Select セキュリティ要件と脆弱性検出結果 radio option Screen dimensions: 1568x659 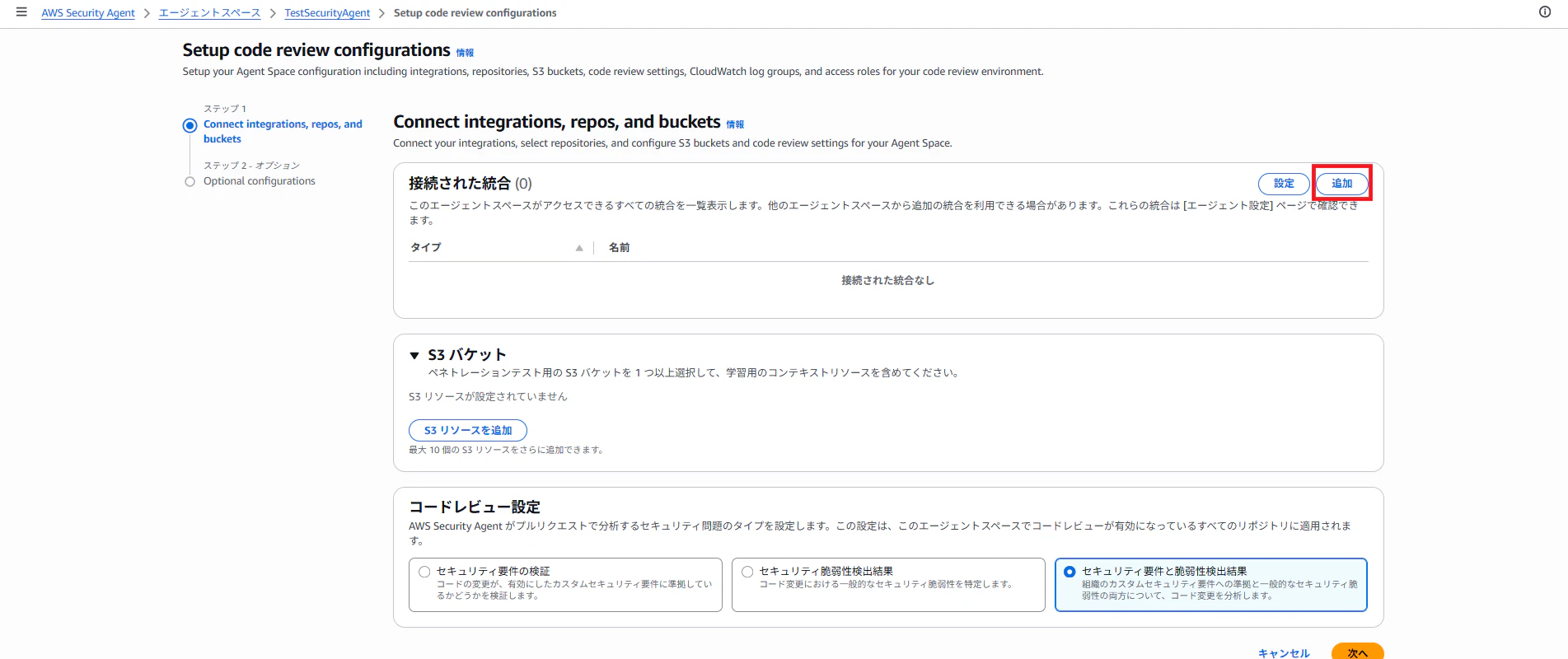[1070, 572]
